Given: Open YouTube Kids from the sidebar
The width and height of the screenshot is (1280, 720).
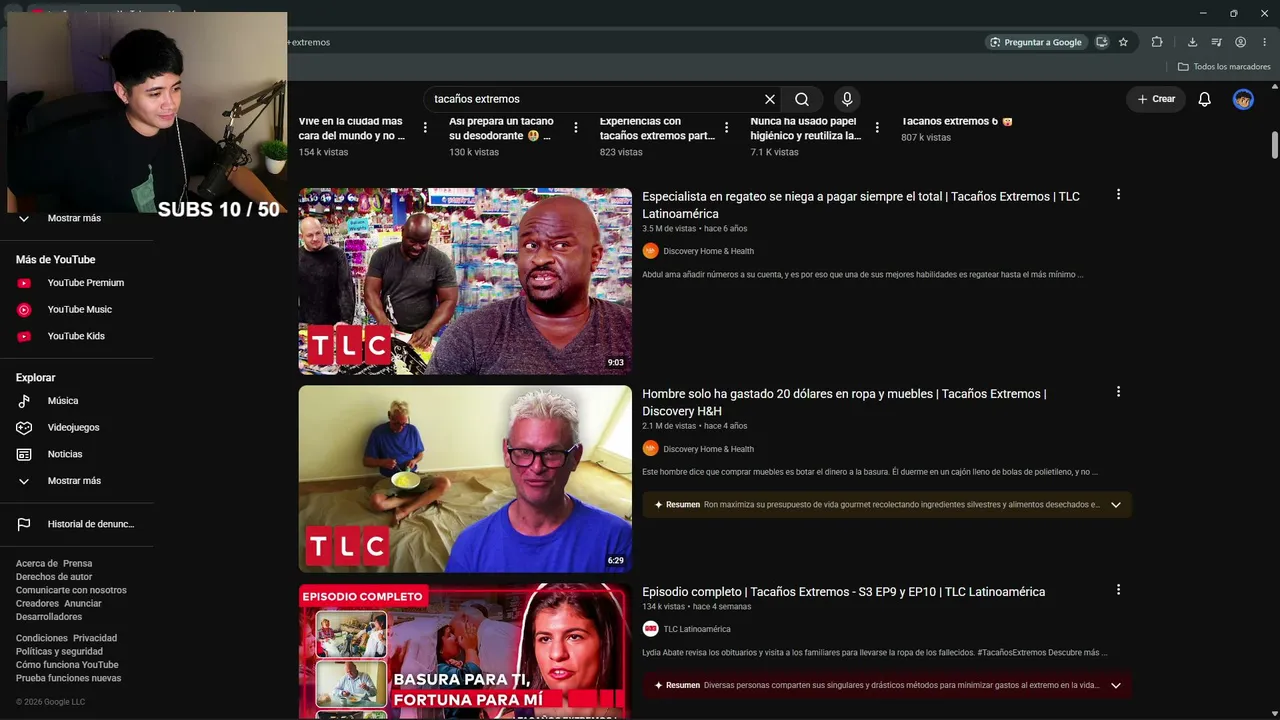Looking at the screenshot, I should coord(77,336).
